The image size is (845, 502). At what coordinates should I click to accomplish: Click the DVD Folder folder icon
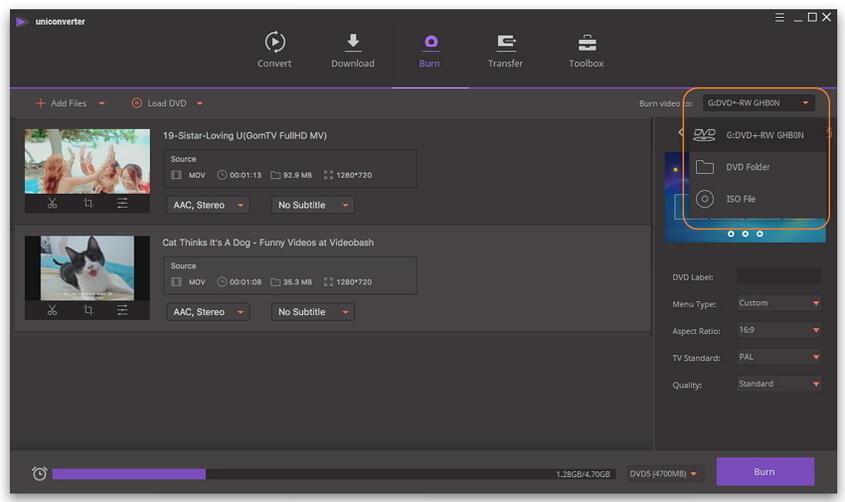(x=705, y=167)
